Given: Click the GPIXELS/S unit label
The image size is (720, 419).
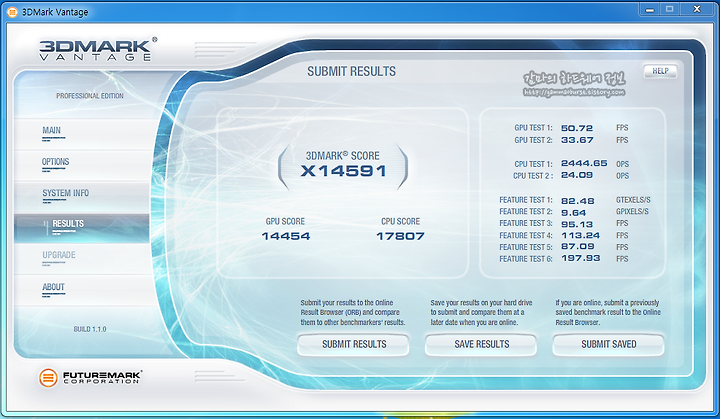Looking at the screenshot, I should click(632, 212).
